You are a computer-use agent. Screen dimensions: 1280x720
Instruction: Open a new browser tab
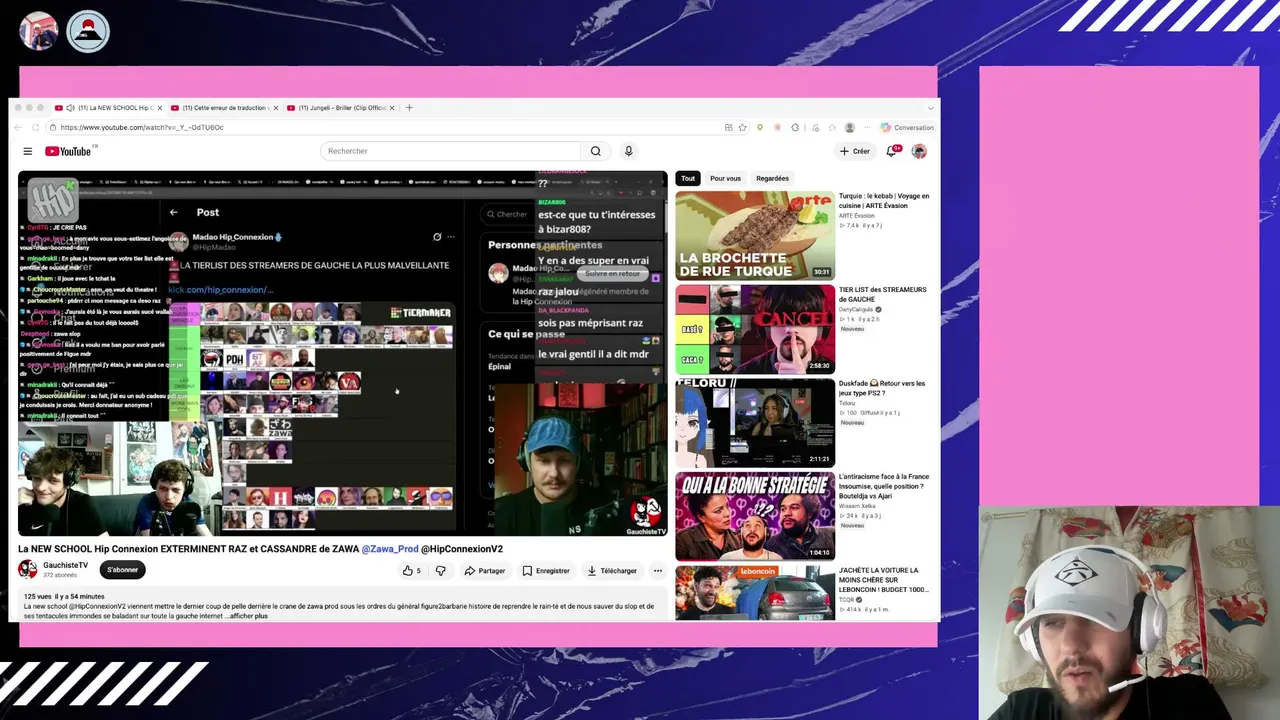point(408,107)
